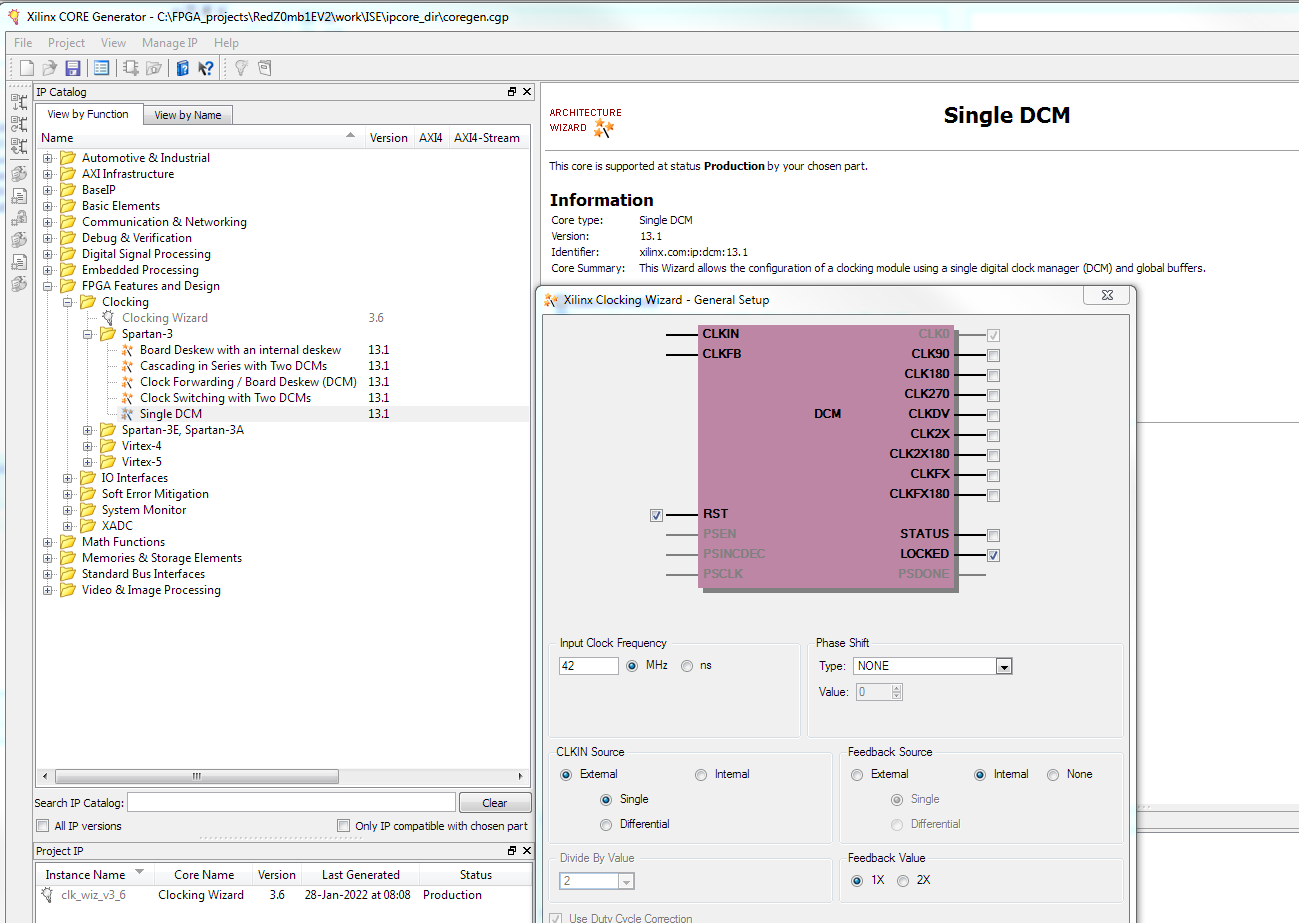Select None for Feedback Source
The image size is (1299, 923).
click(x=1053, y=775)
